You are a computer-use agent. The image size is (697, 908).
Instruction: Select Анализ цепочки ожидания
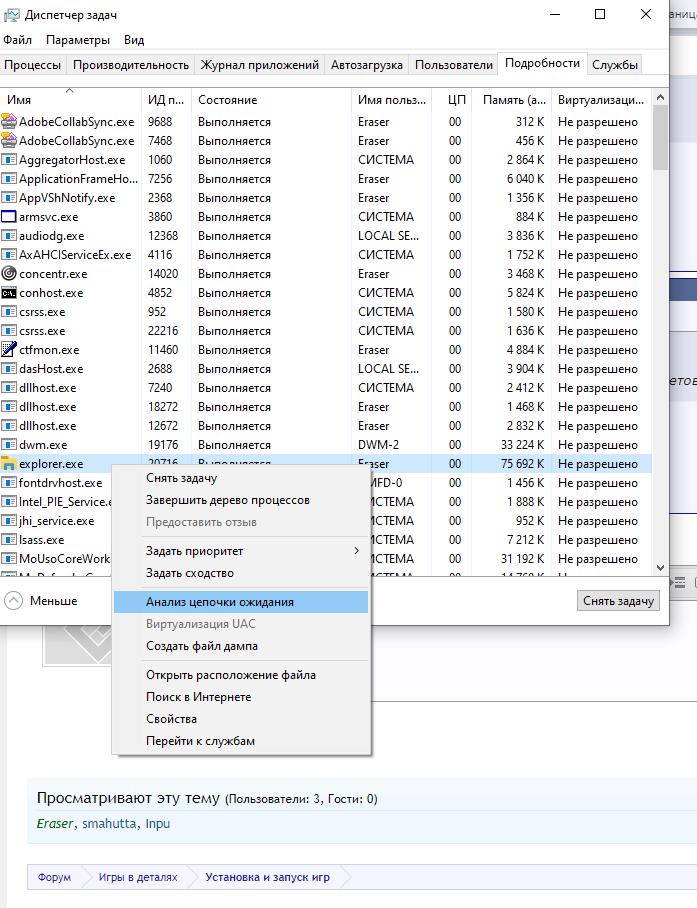click(241, 602)
